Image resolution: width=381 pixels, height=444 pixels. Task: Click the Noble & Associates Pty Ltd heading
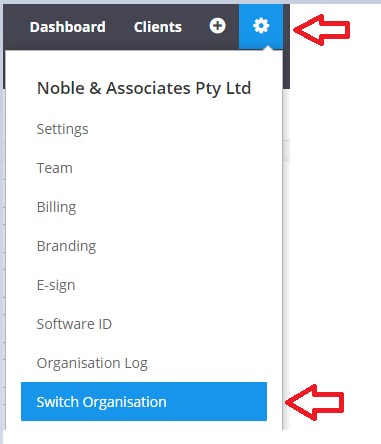click(x=144, y=88)
